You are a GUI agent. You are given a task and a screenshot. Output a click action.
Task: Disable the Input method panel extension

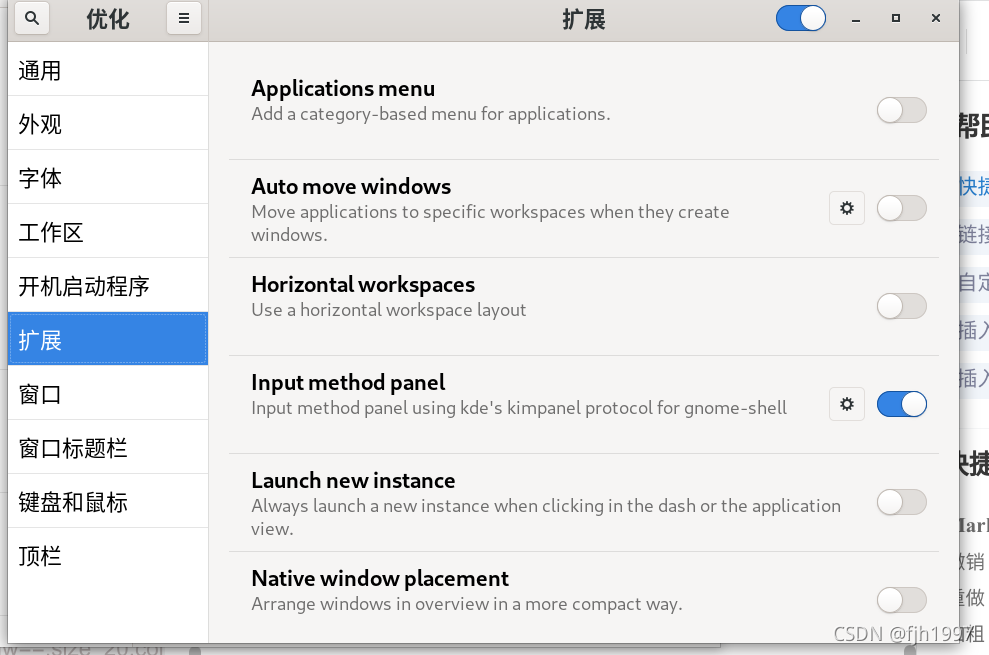(x=901, y=404)
